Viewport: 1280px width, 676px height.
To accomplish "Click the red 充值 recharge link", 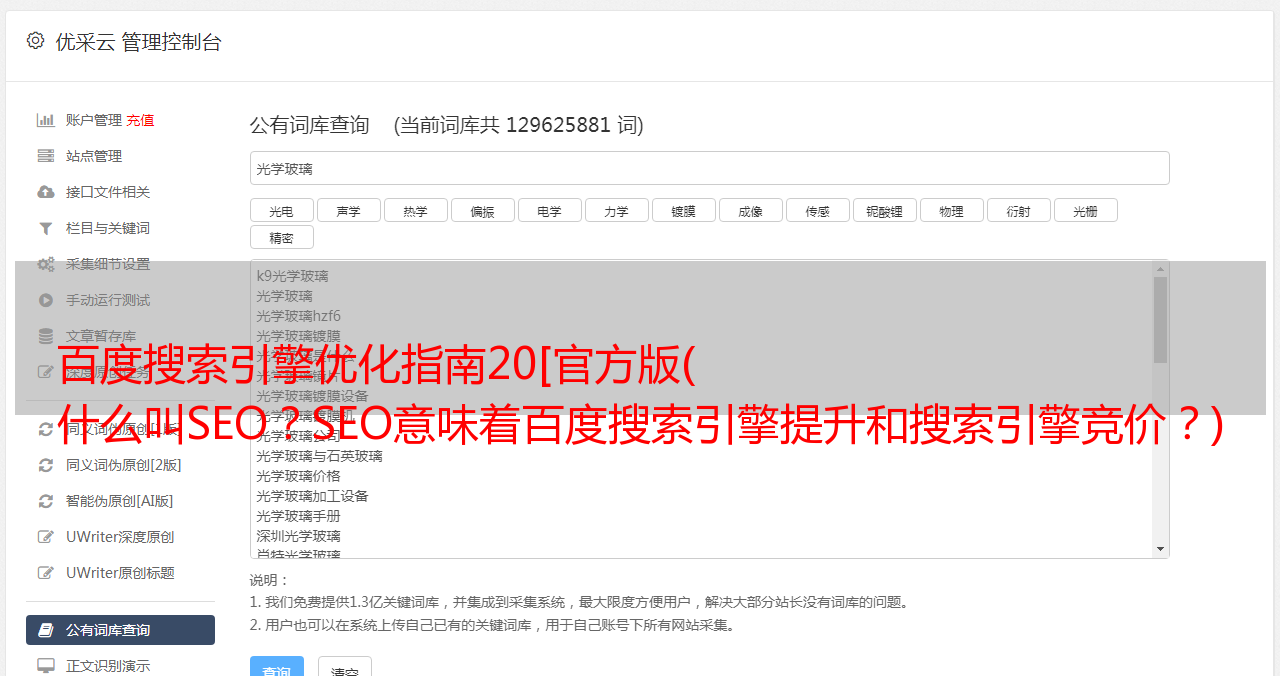I will pos(140,120).
